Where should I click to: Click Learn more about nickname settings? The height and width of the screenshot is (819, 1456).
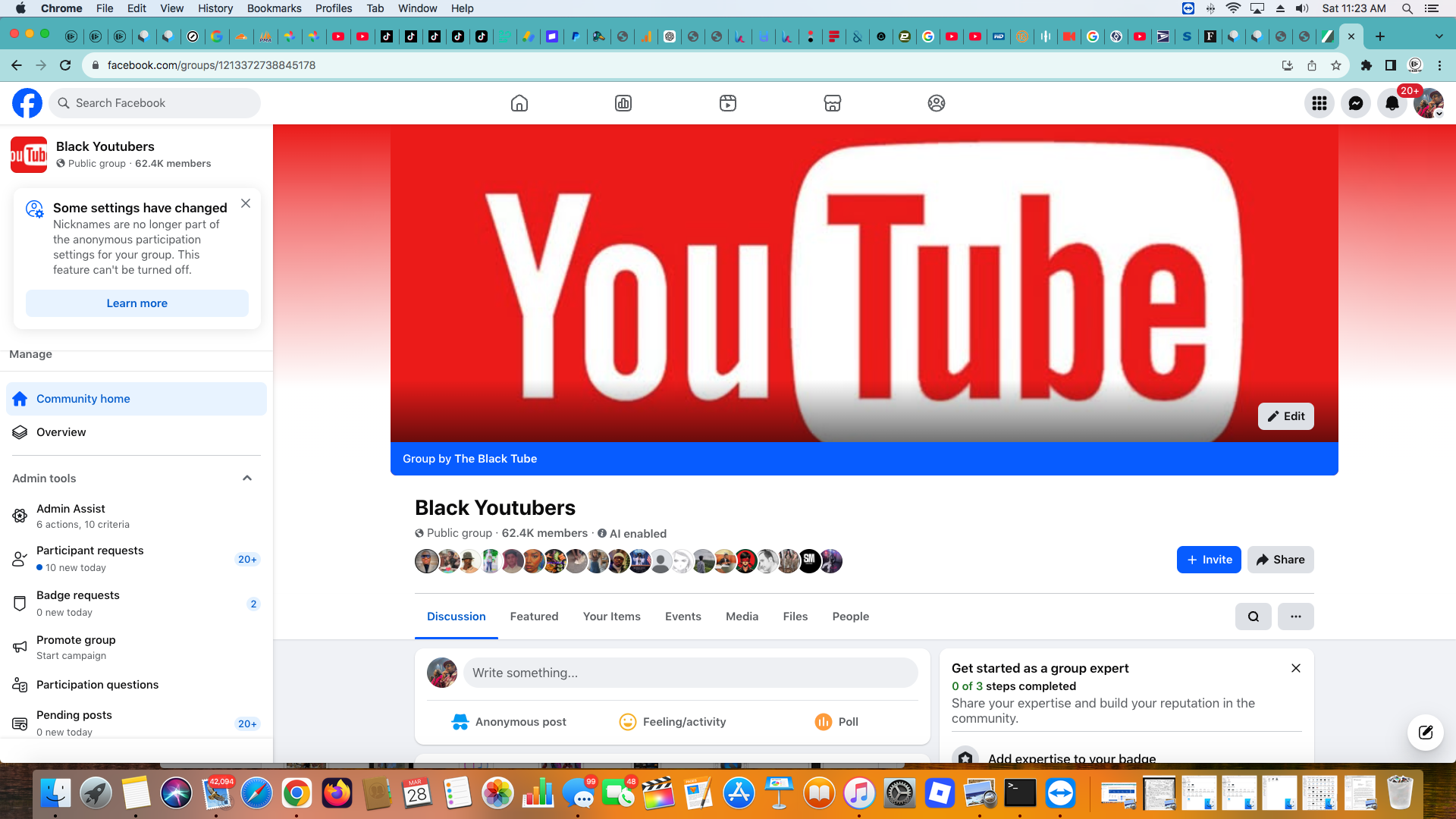tap(136, 303)
